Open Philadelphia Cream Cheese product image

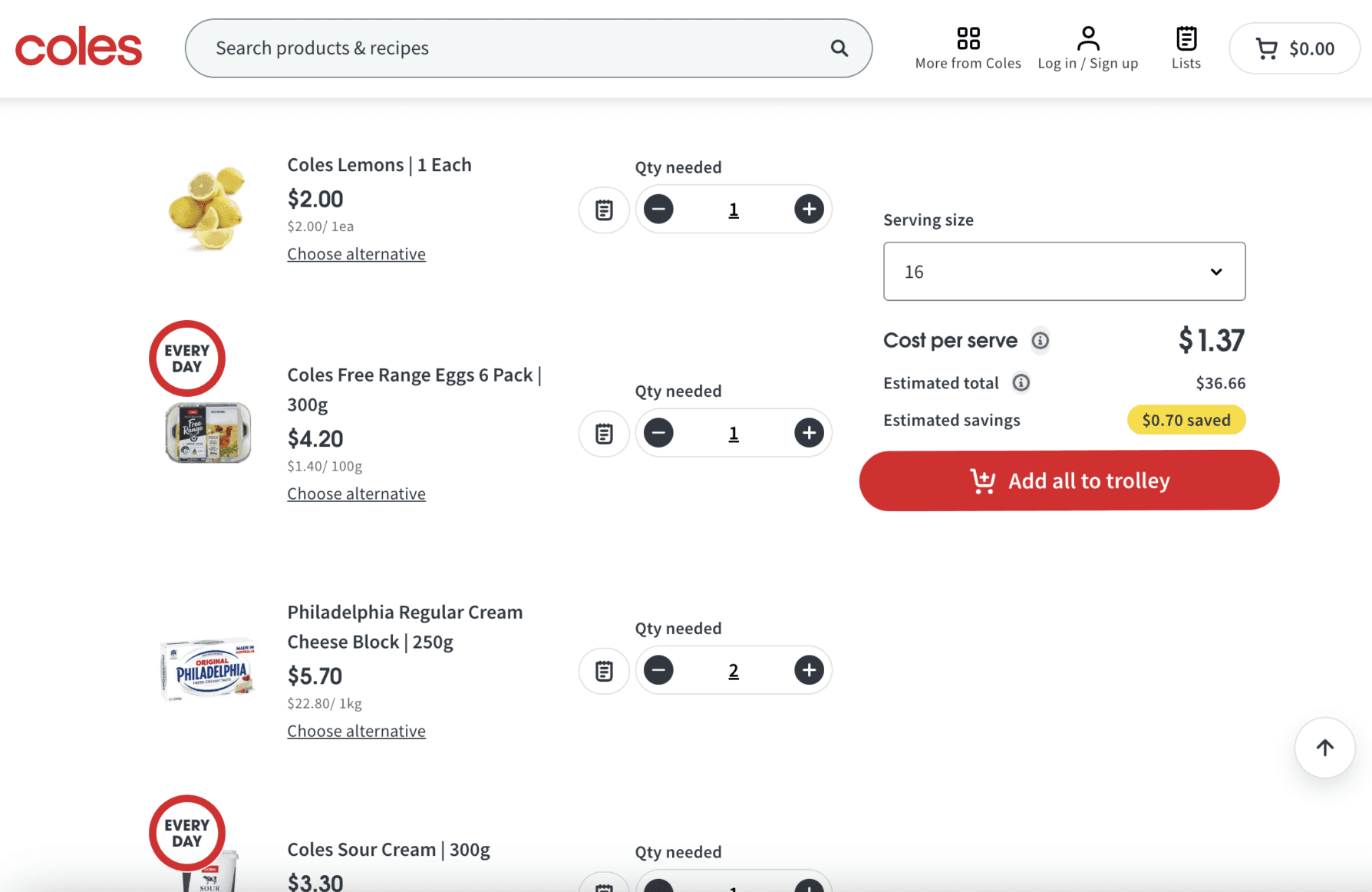tap(208, 669)
